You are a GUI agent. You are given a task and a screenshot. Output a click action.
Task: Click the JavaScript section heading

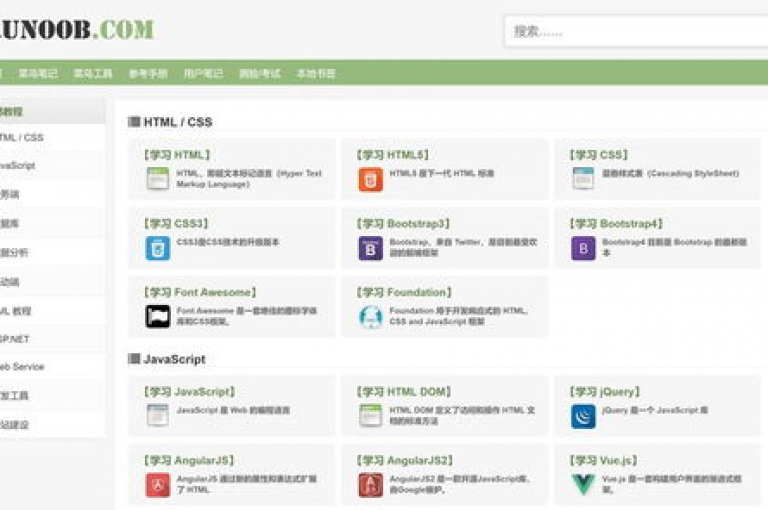click(x=174, y=359)
